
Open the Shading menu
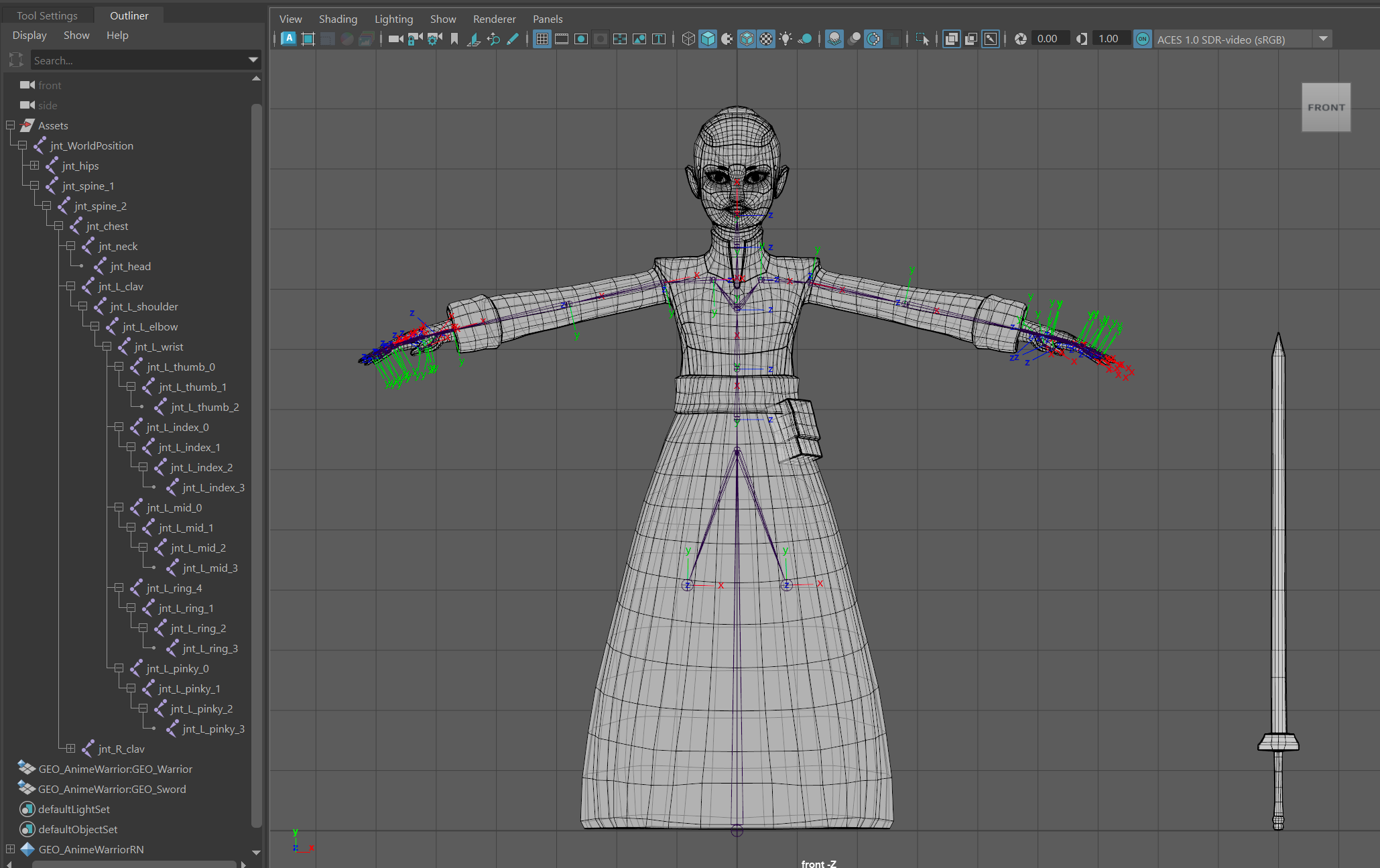tap(338, 19)
